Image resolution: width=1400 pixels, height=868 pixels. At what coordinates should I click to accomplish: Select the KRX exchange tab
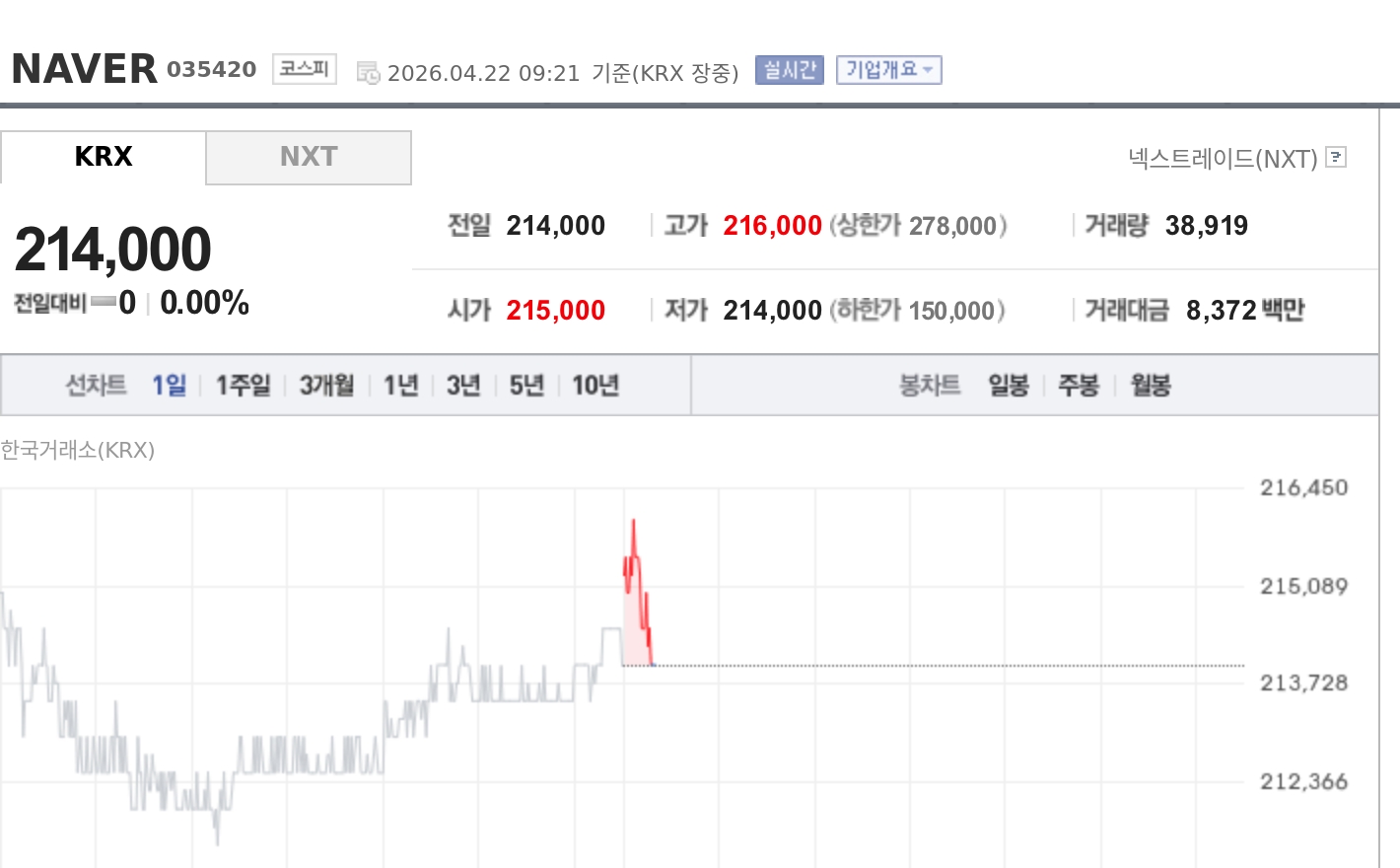tap(103, 156)
